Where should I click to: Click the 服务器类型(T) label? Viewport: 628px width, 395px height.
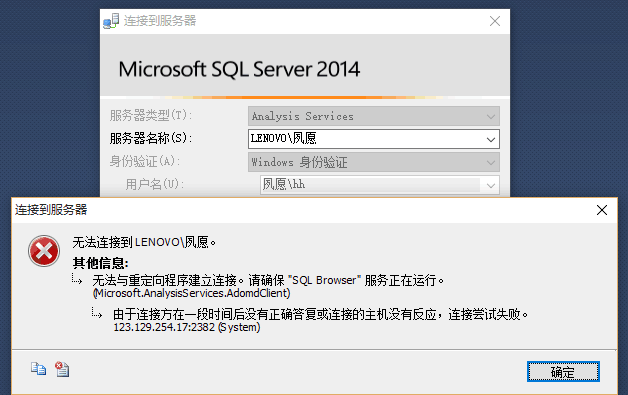(x=151, y=115)
